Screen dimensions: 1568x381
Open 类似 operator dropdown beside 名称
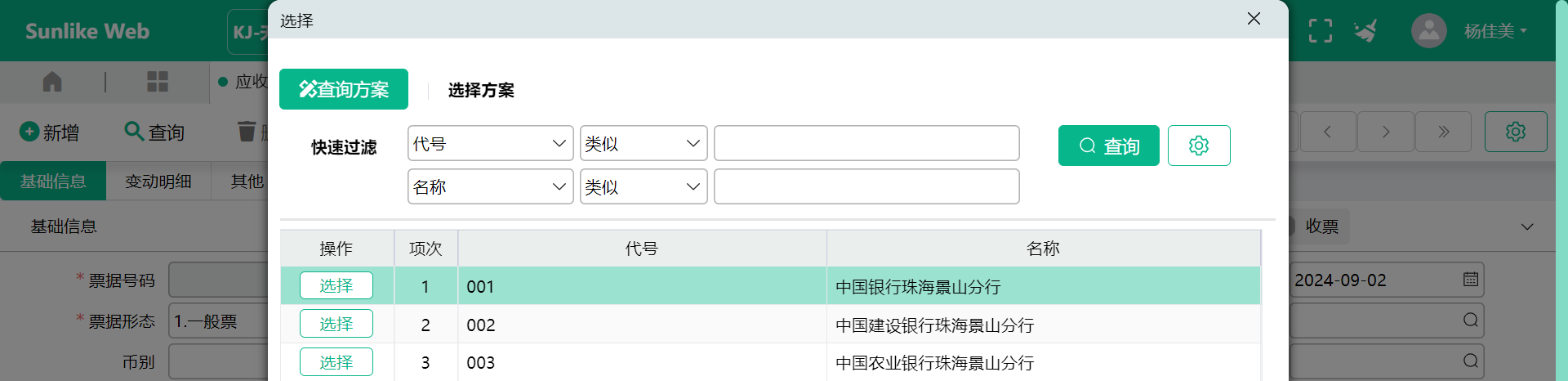pos(644,186)
